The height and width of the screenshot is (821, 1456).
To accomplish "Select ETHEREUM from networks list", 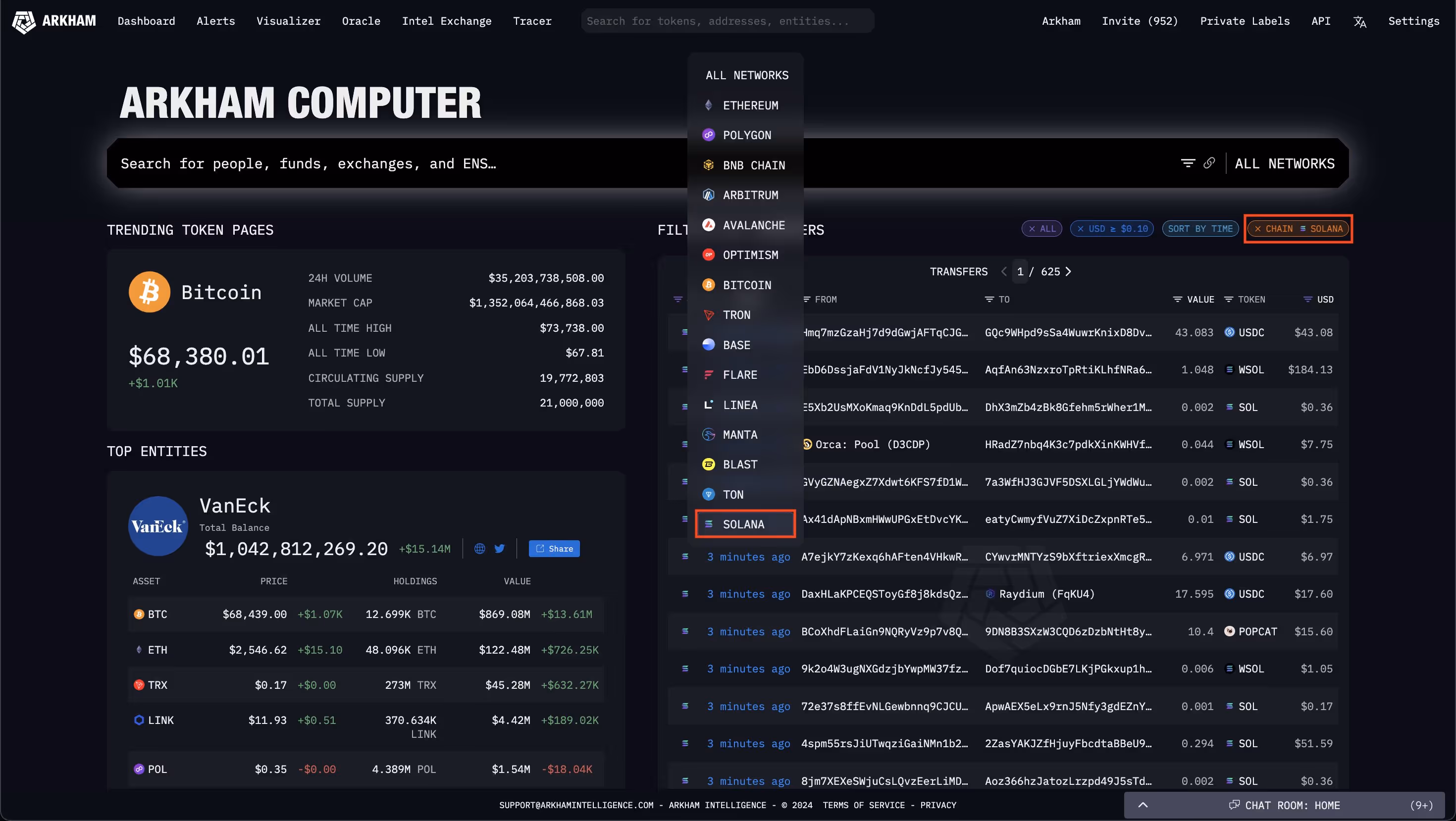I will [x=750, y=105].
